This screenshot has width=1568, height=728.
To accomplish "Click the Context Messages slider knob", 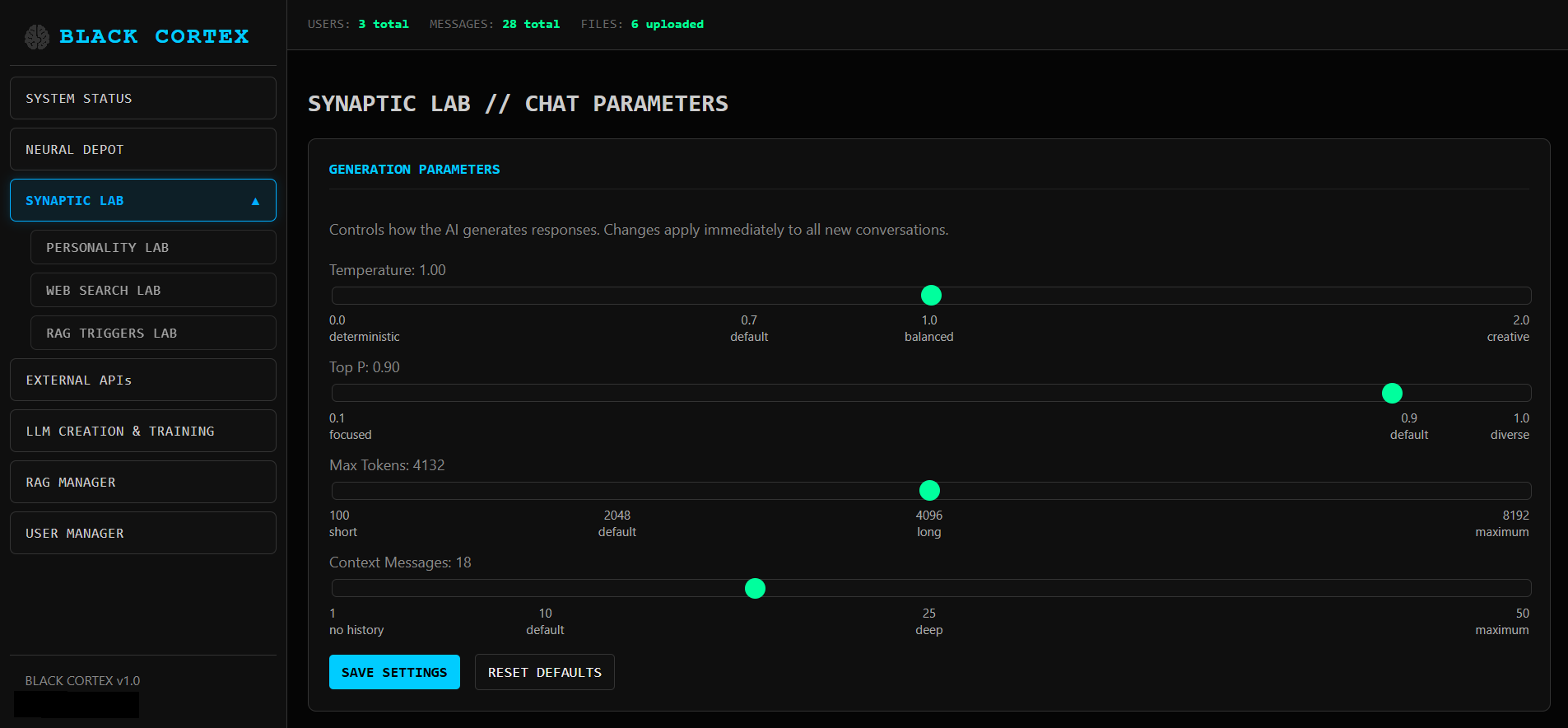I will pyautogui.click(x=755, y=589).
